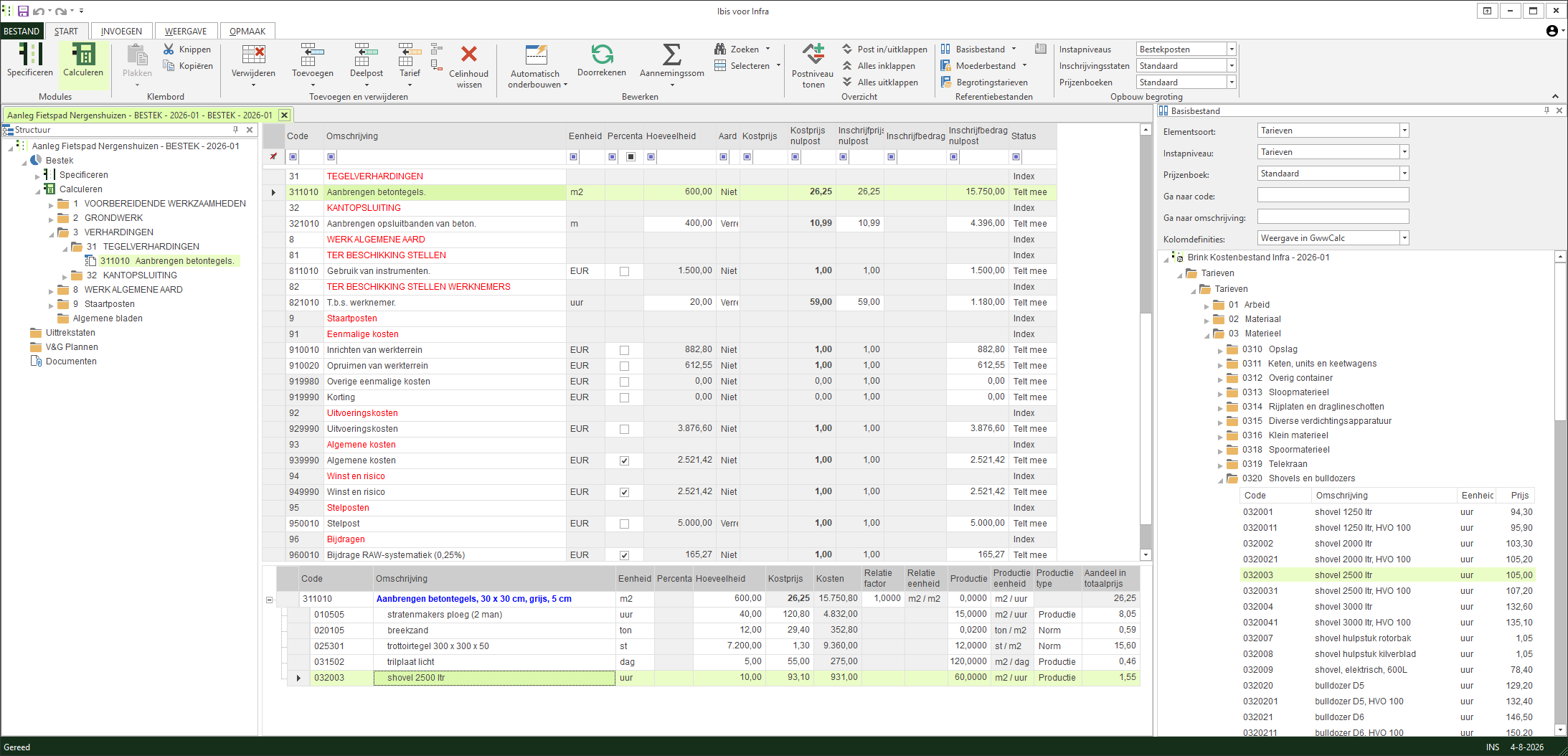
Task: Open the Elementsoort Tarieven dropdown
Action: click(x=1404, y=131)
